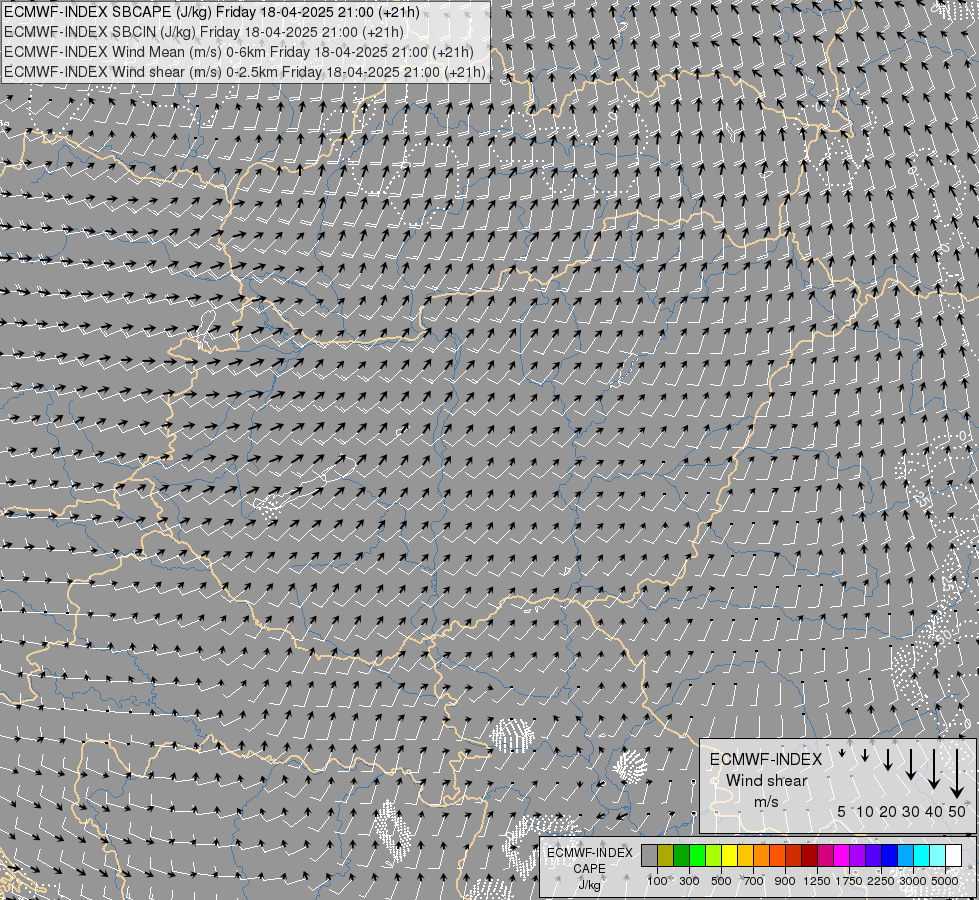Click the '30' label under wind shear arrows
The height and width of the screenshot is (900, 979).
911,811
